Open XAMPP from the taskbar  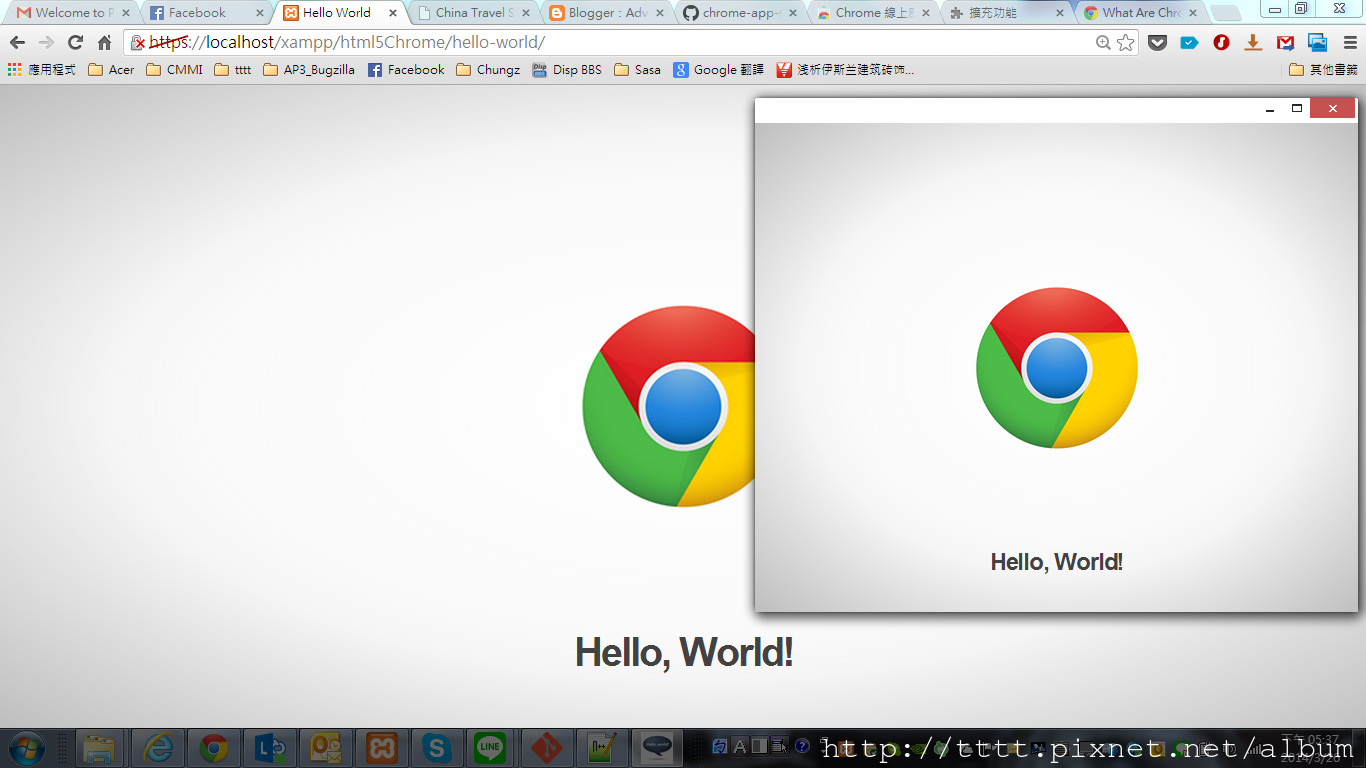click(x=381, y=748)
